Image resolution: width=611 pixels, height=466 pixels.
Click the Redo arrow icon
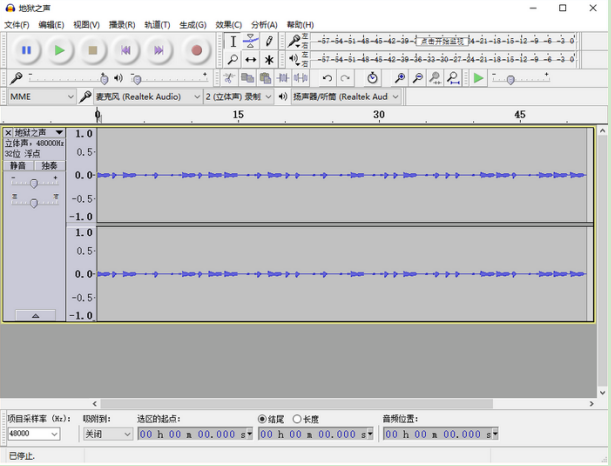(345, 78)
